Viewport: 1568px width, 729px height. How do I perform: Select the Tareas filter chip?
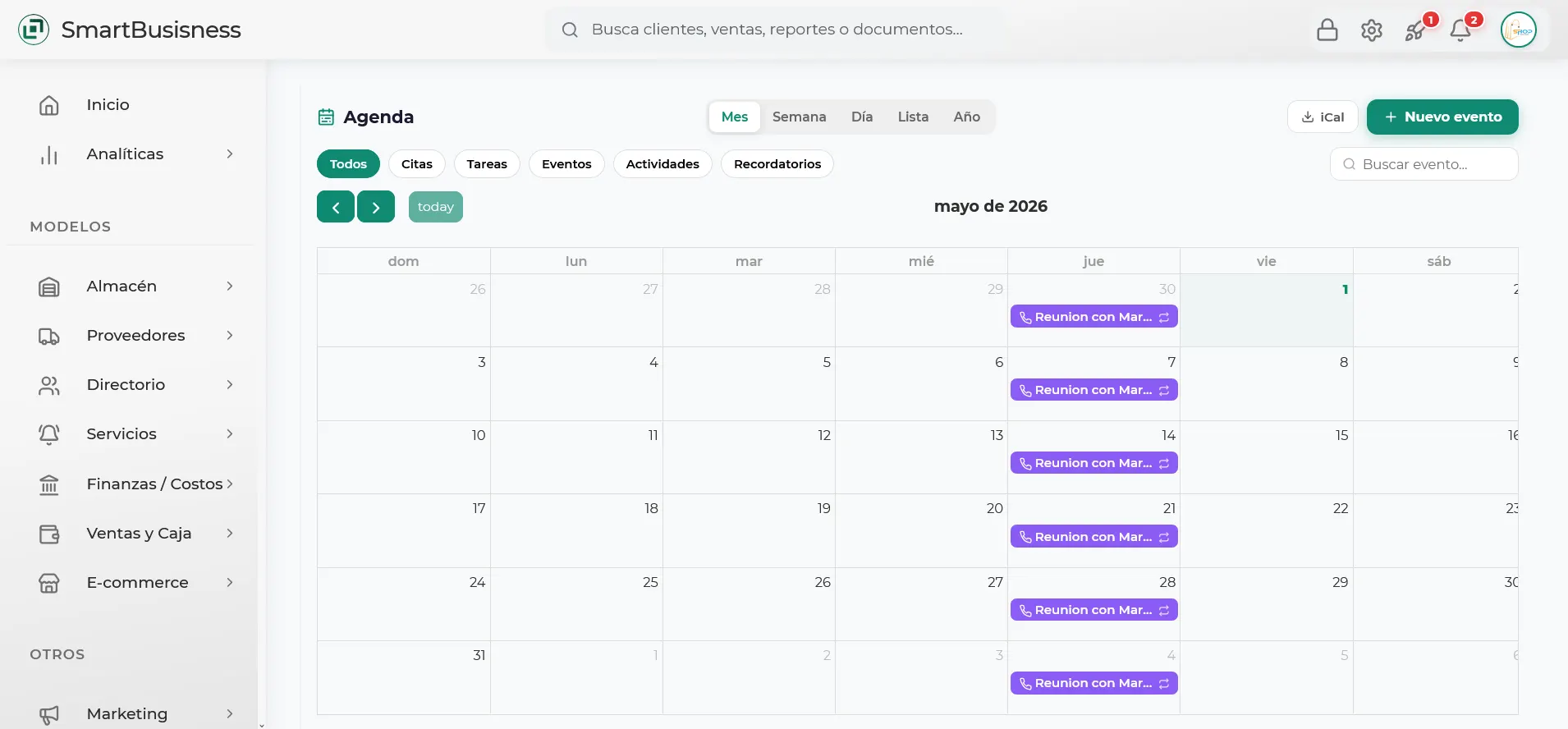(x=487, y=164)
